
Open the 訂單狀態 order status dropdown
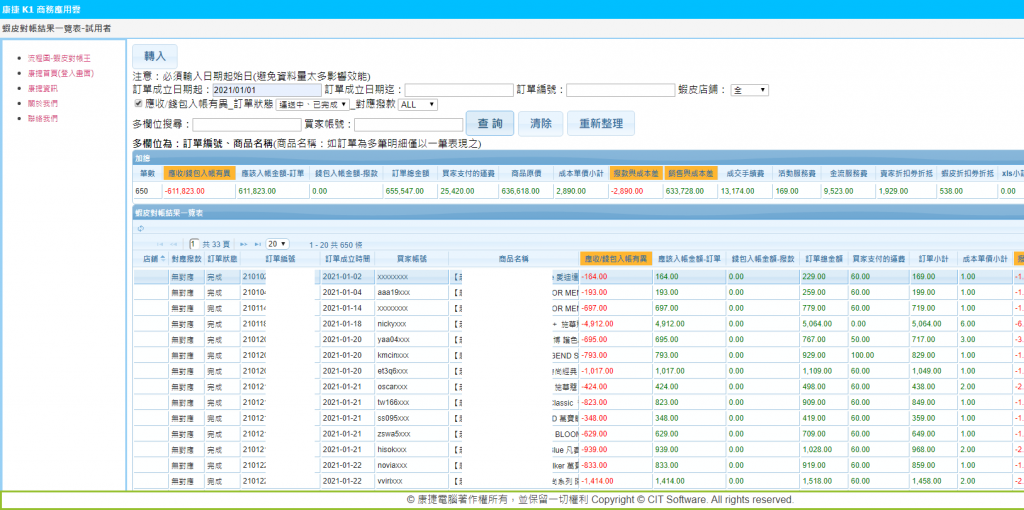tap(311, 104)
